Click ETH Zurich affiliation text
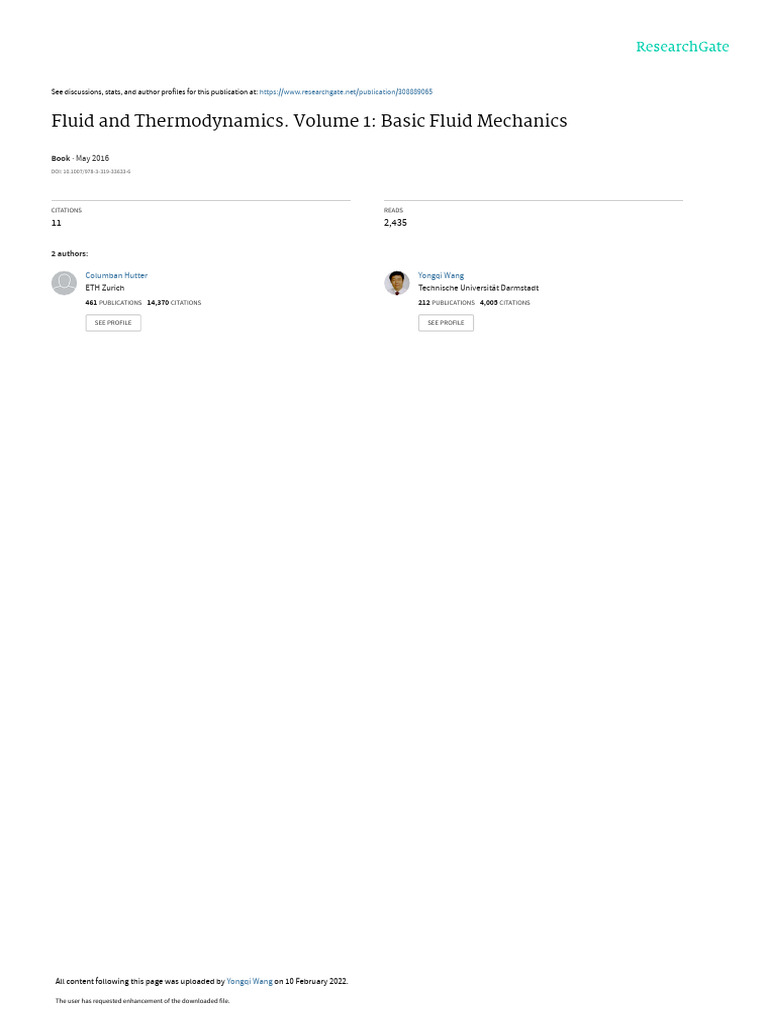 click(x=104, y=288)
